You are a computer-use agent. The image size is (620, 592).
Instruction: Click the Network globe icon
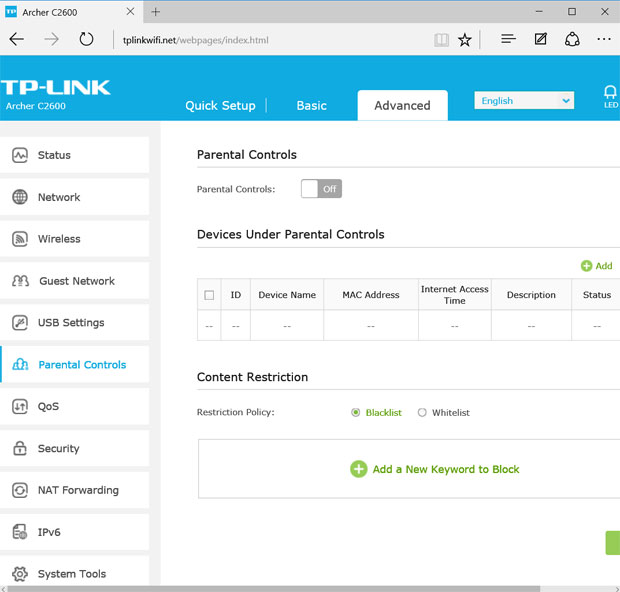click(x=20, y=197)
